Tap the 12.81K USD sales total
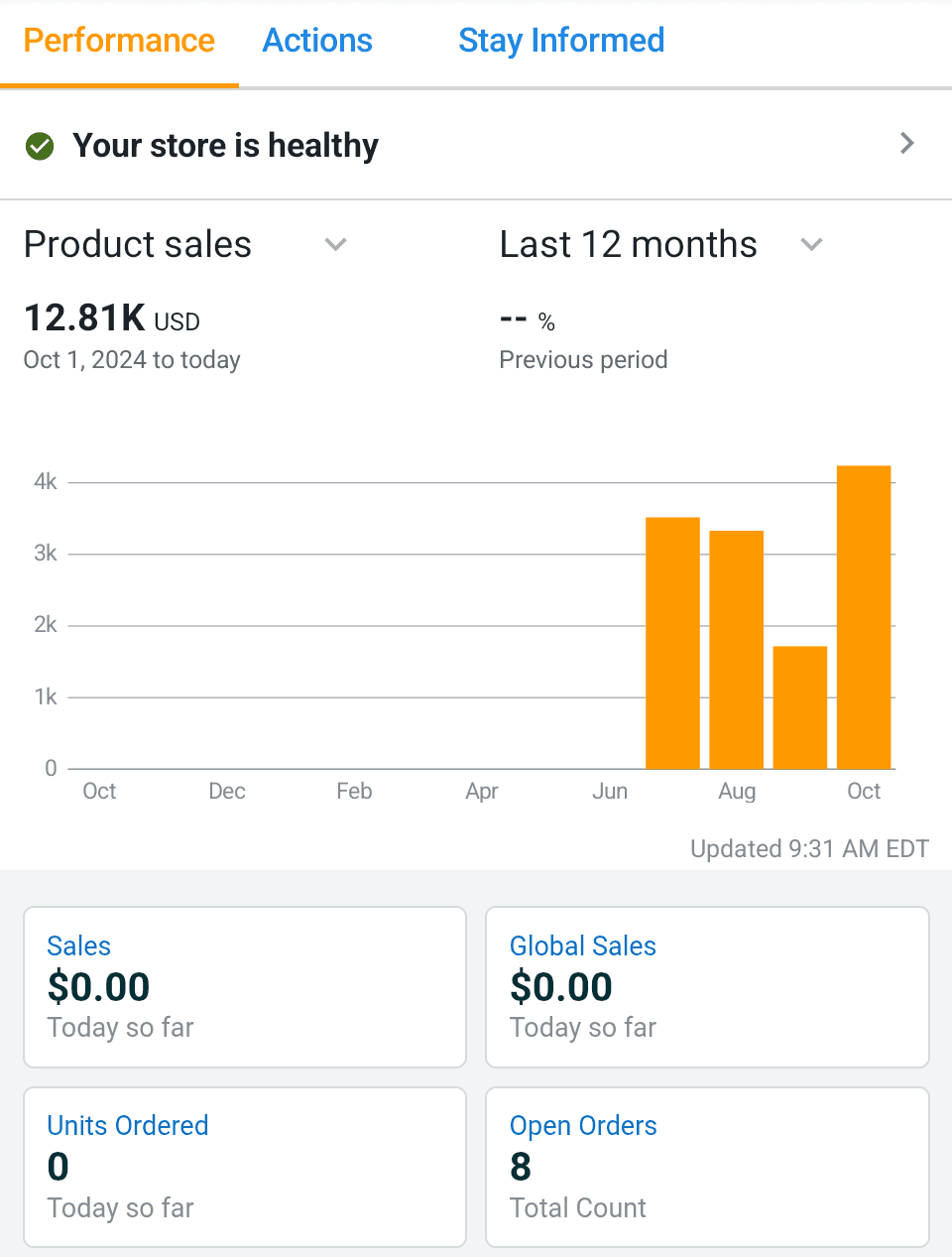Viewport: 952px width, 1257px height. 111,318
